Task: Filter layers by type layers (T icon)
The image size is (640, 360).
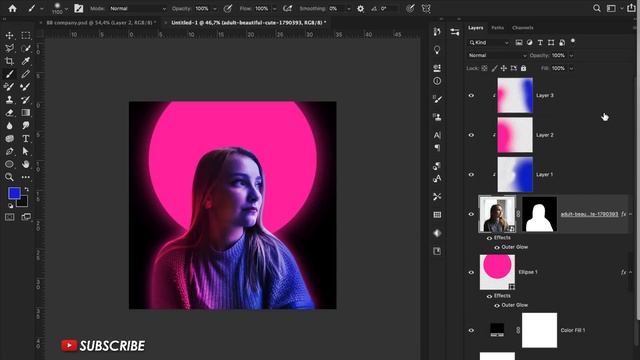Action: tap(540, 42)
